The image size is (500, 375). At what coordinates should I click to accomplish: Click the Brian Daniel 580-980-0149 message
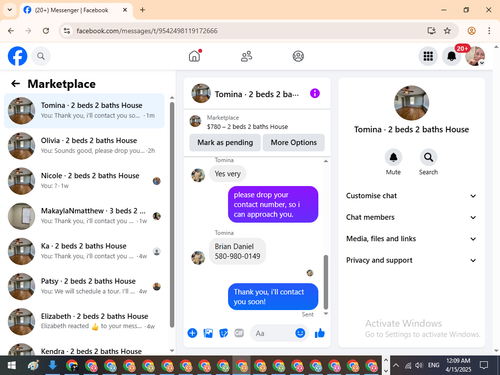(237, 251)
